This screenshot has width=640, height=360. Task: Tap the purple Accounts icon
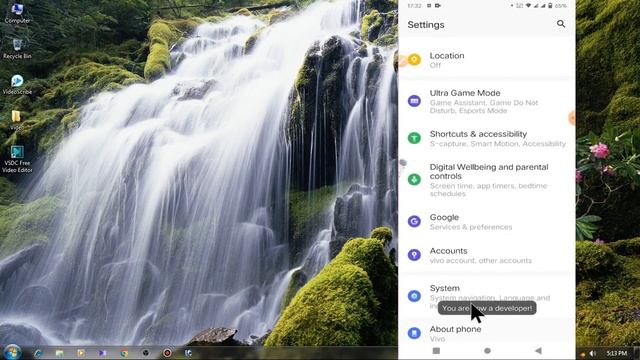[x=414, y=255]
